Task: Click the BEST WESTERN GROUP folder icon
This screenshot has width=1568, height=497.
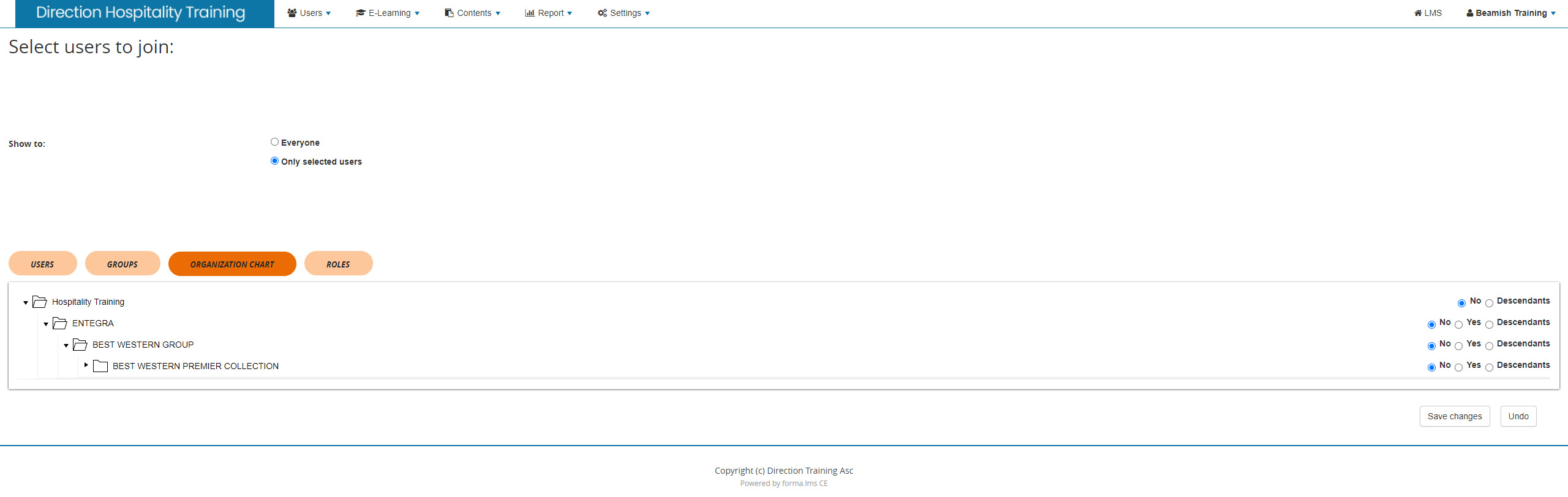Action: [80, 345]
